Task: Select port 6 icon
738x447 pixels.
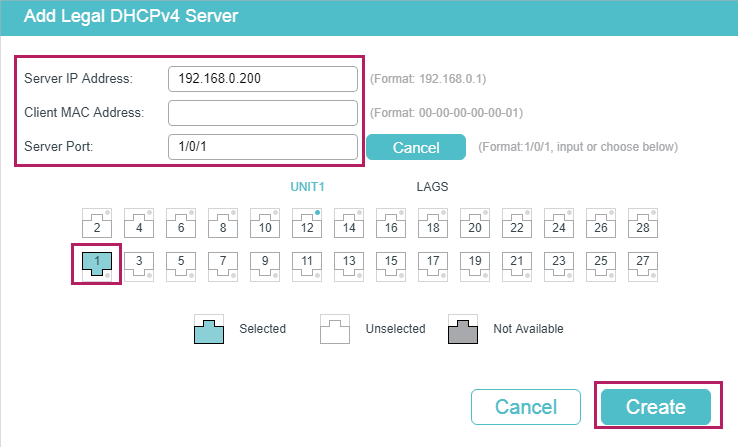Action: pos(181,223)
